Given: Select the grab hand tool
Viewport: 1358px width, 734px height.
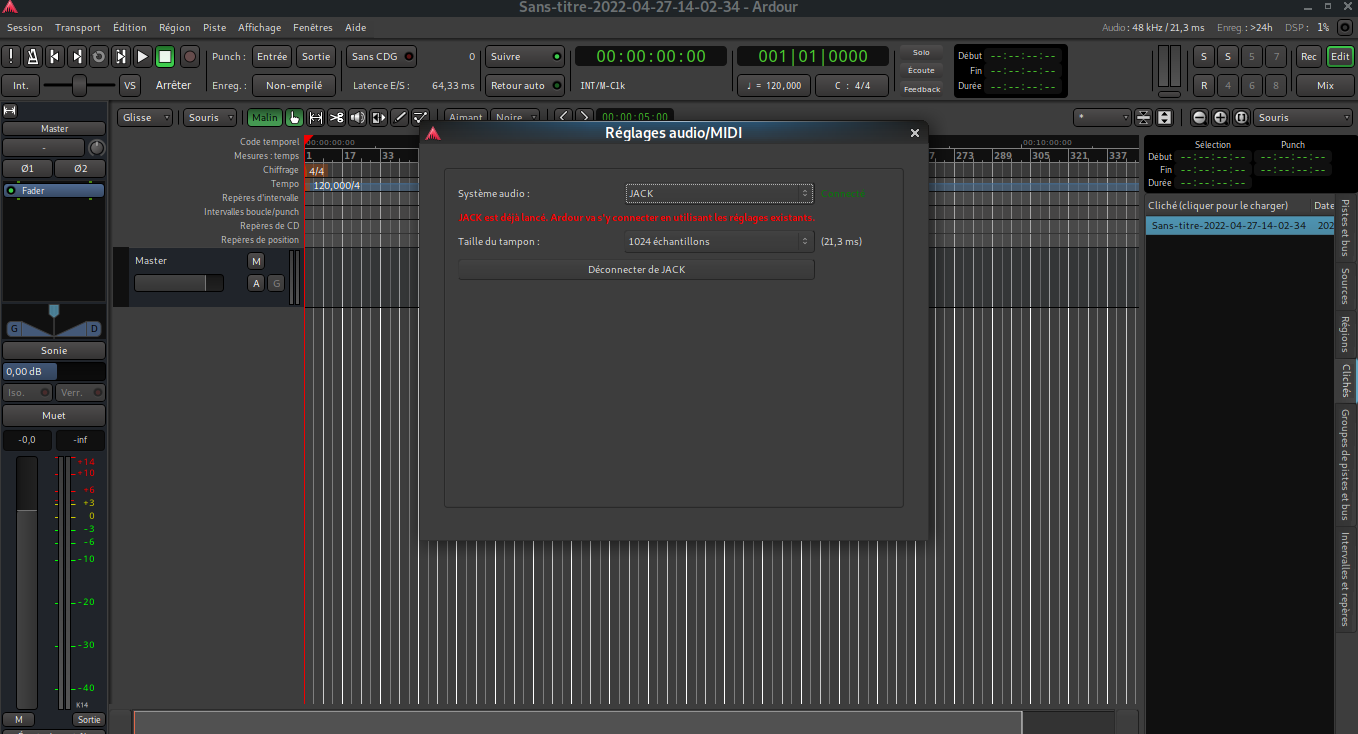Looking at the screenshot, I should (294, 118).
